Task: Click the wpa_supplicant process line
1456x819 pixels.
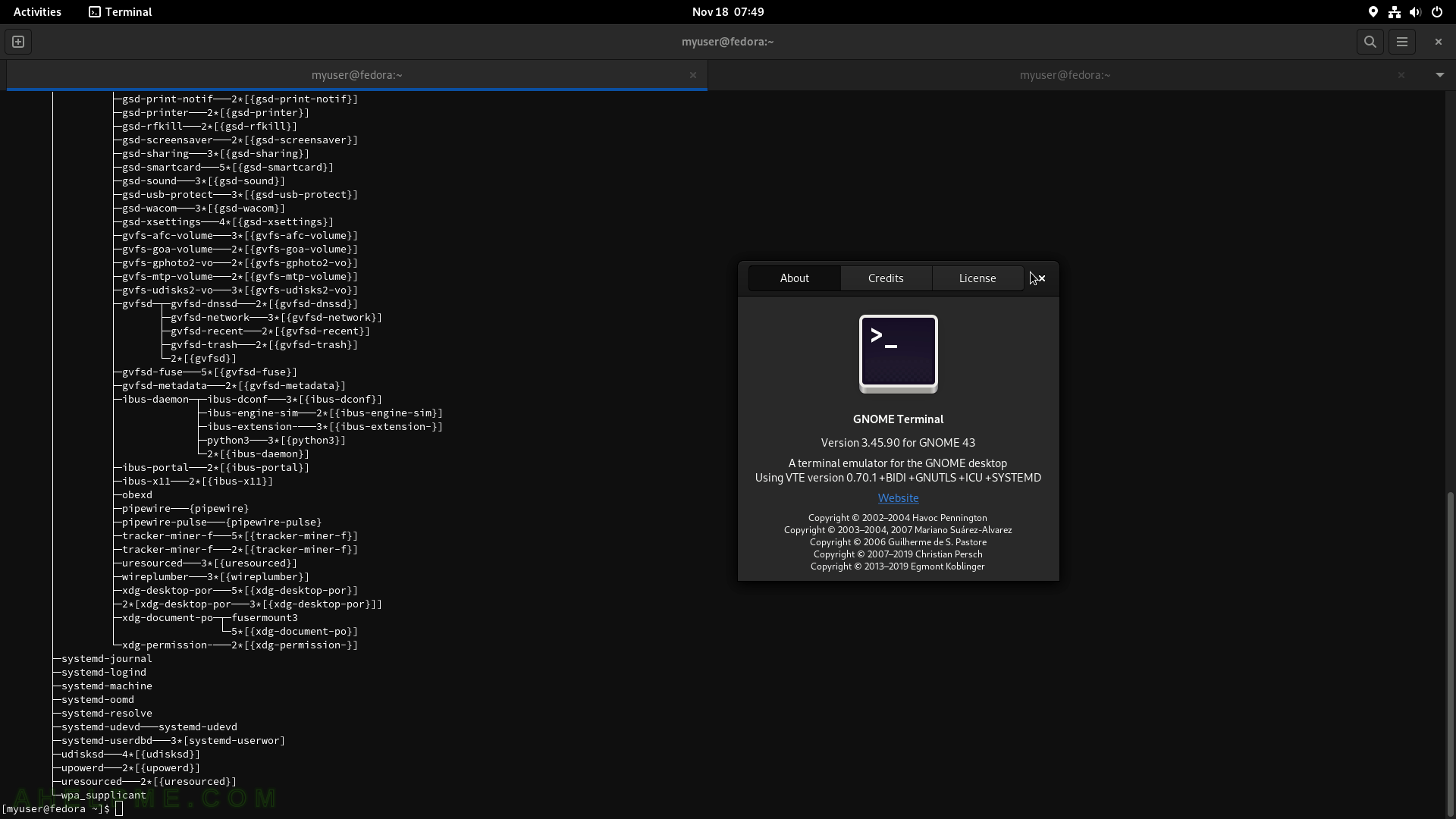Action: pyautogui.click(x=103, y=795)
